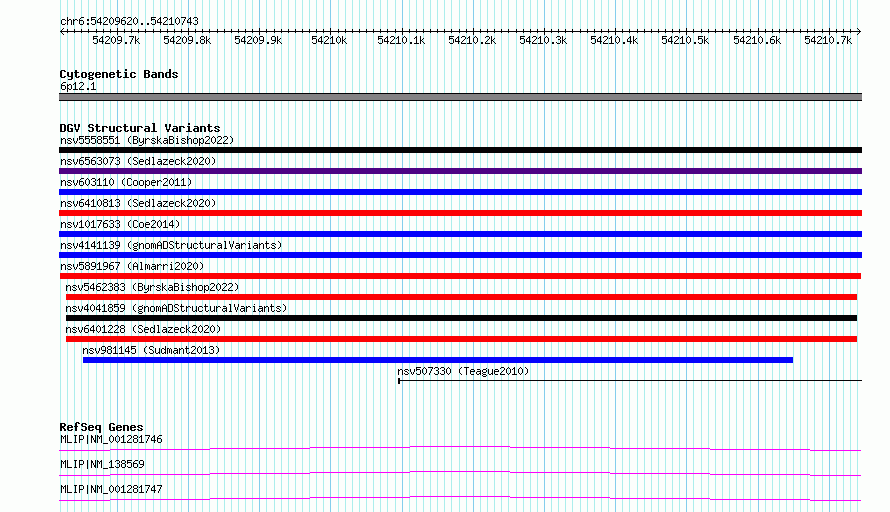Click the nsv603110 (Cooper2011) label
890x512 pixels.
[126, 182]
